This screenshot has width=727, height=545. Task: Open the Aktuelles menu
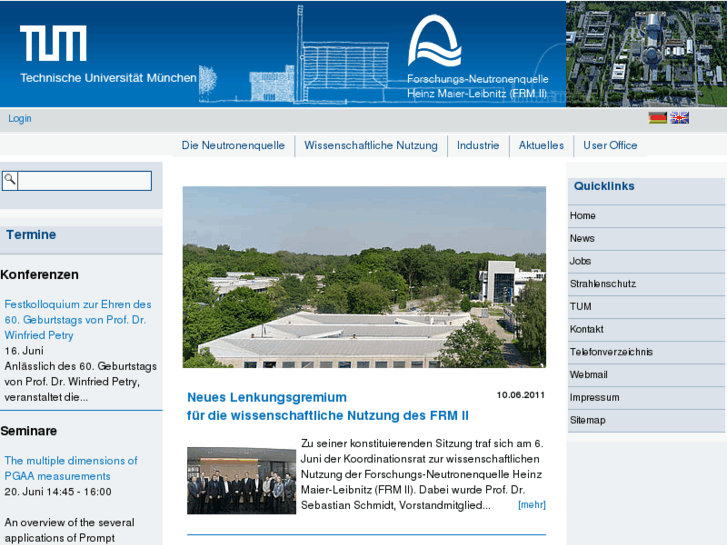click(541, 146)
